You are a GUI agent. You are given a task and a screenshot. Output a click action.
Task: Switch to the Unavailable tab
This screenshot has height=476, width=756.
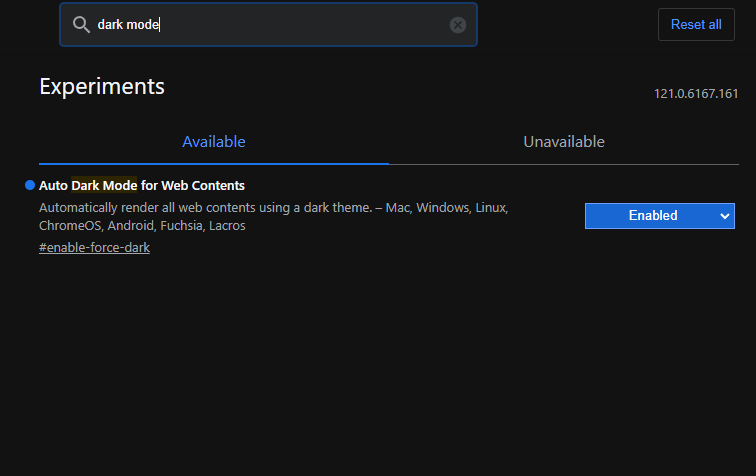pos(564,142)
